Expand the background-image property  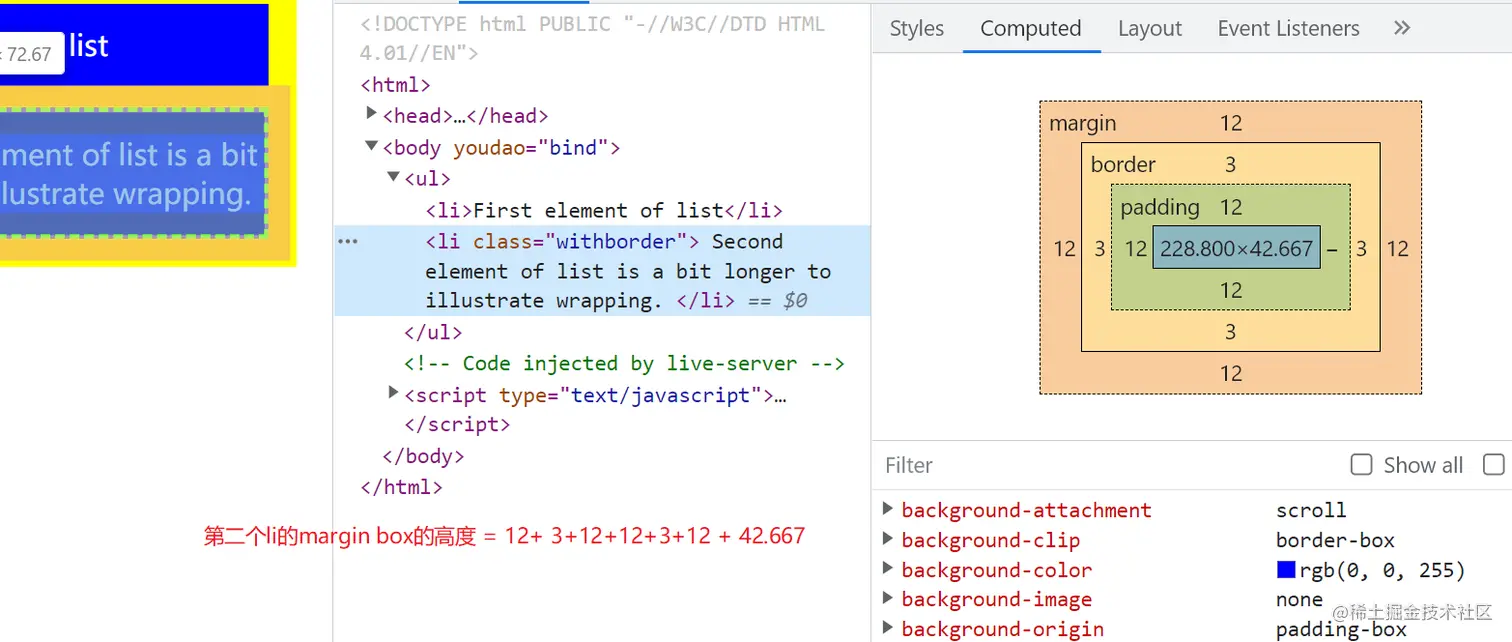click(x=888, y=598)
